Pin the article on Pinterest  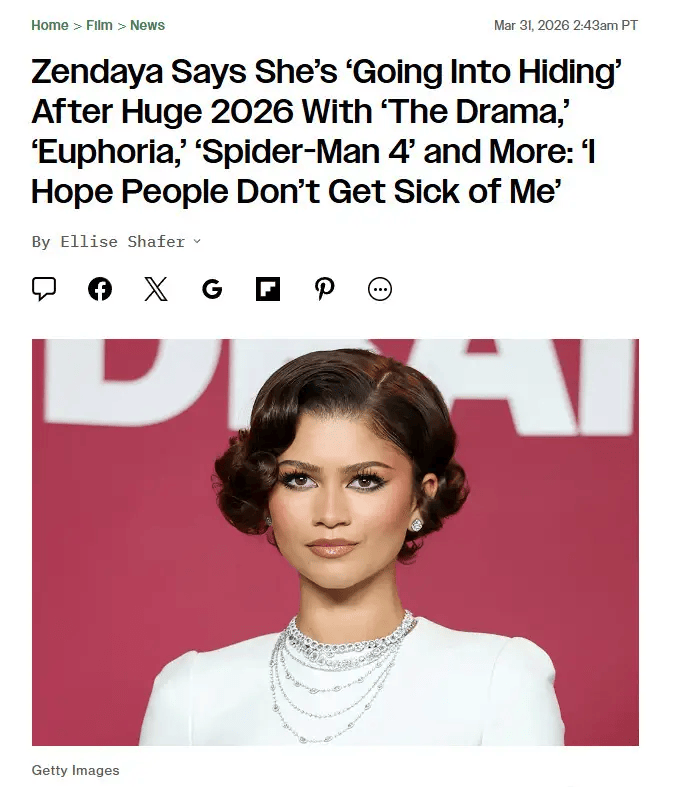pos(324,290)
